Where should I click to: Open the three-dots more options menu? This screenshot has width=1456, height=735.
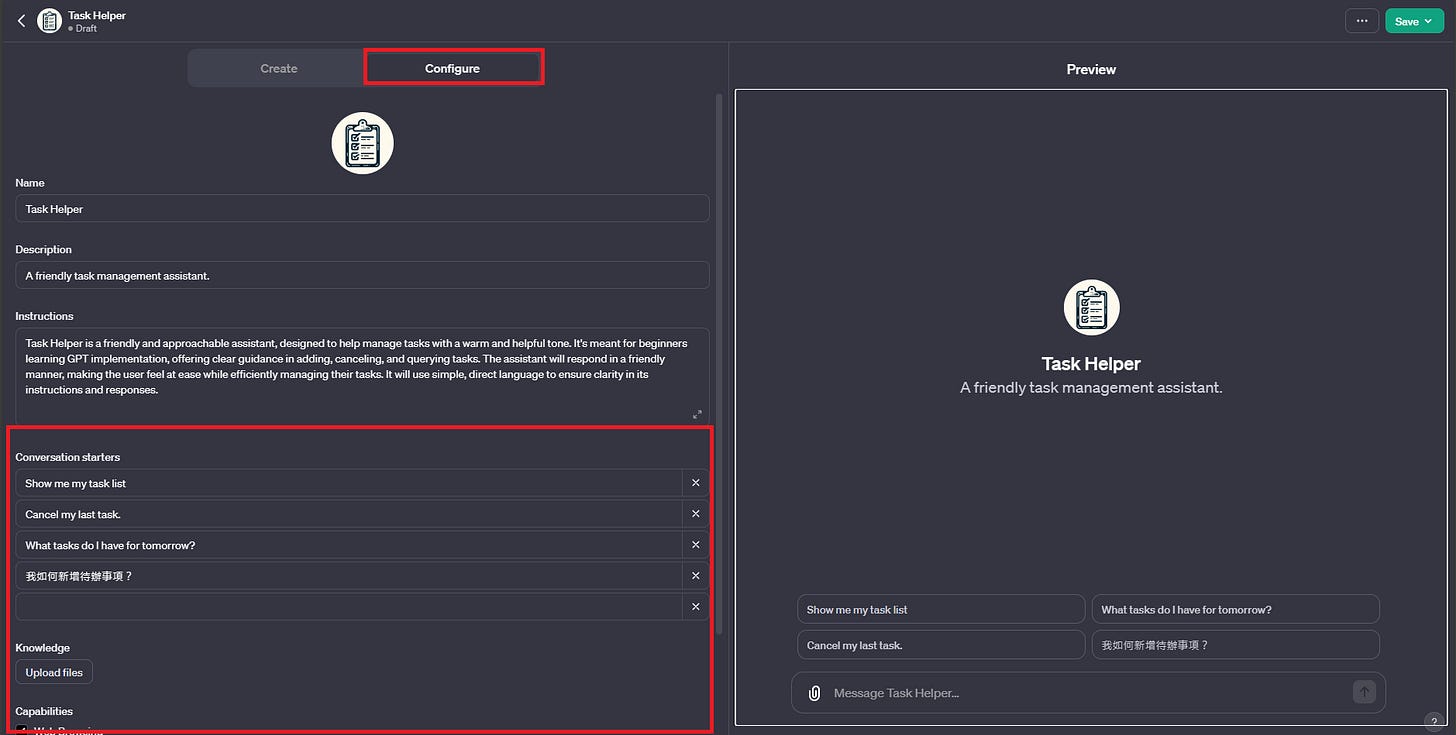(x=1361, y=21)
